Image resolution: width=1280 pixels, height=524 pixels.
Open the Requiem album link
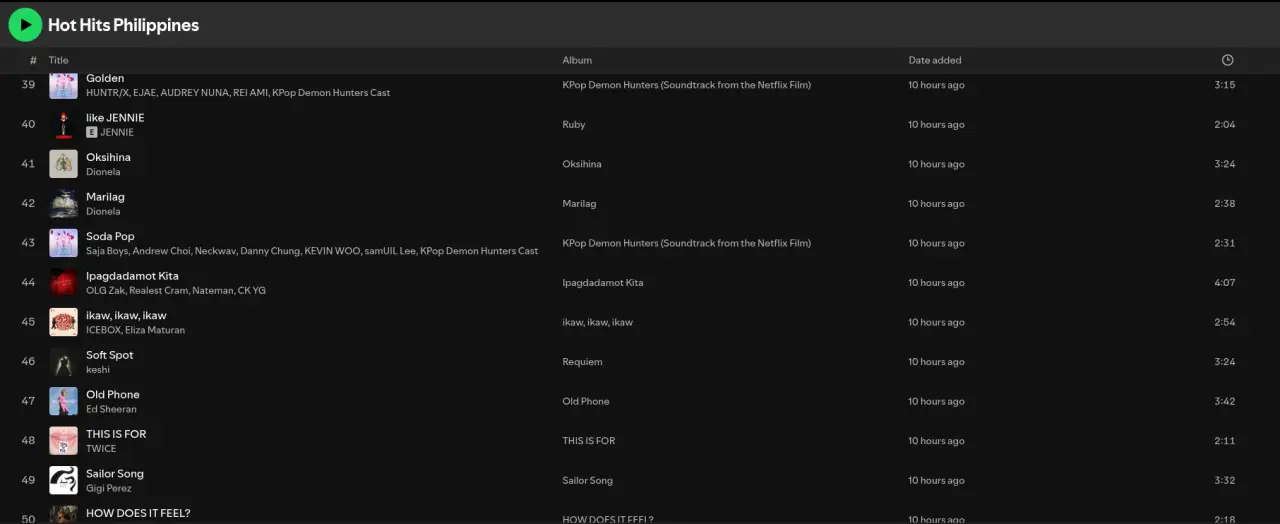click(582, 361)
